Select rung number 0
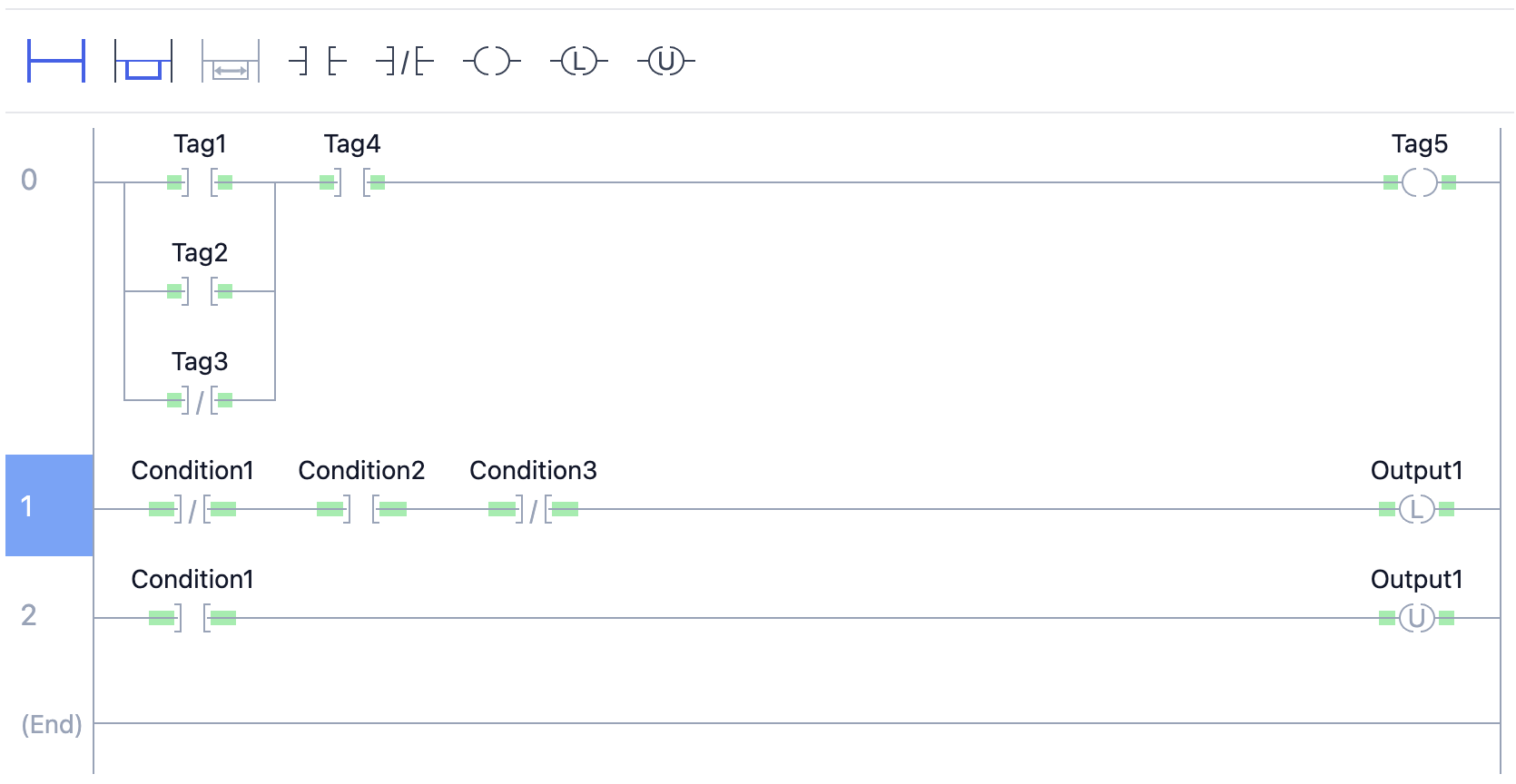 pos(29,180)
